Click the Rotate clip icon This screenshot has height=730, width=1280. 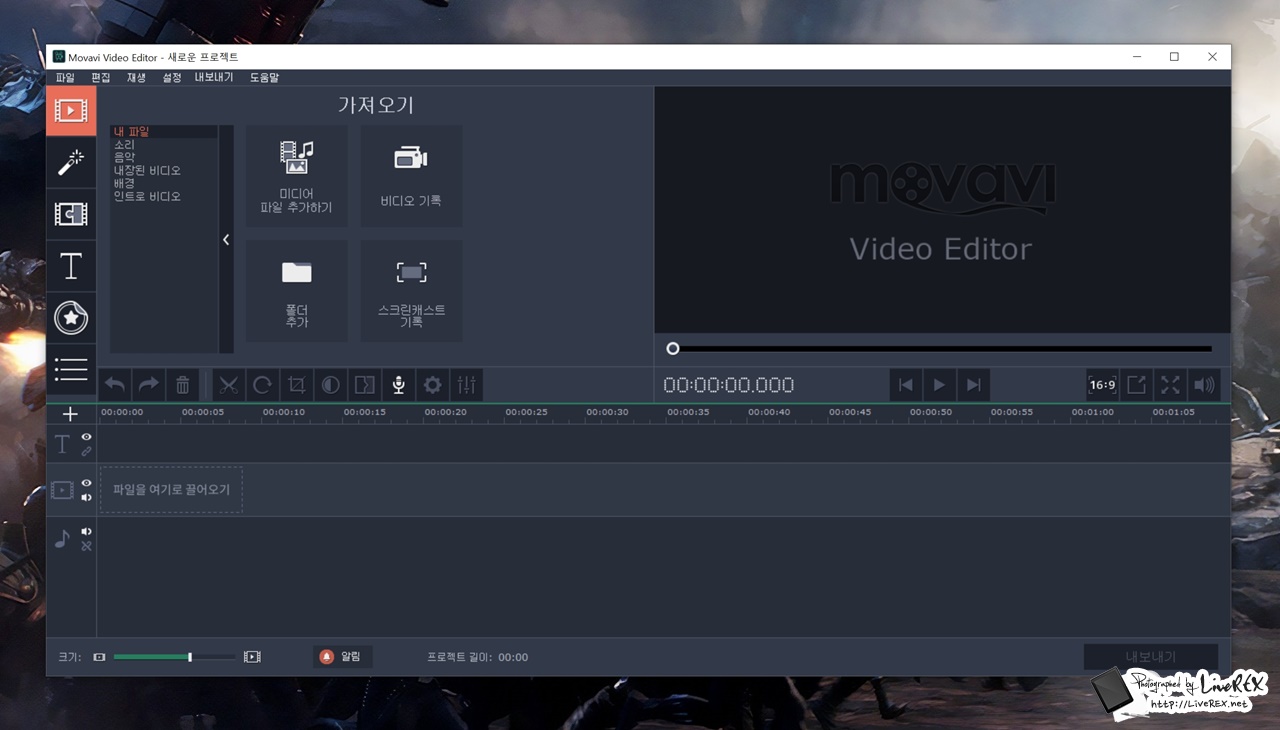click(263, 385)
